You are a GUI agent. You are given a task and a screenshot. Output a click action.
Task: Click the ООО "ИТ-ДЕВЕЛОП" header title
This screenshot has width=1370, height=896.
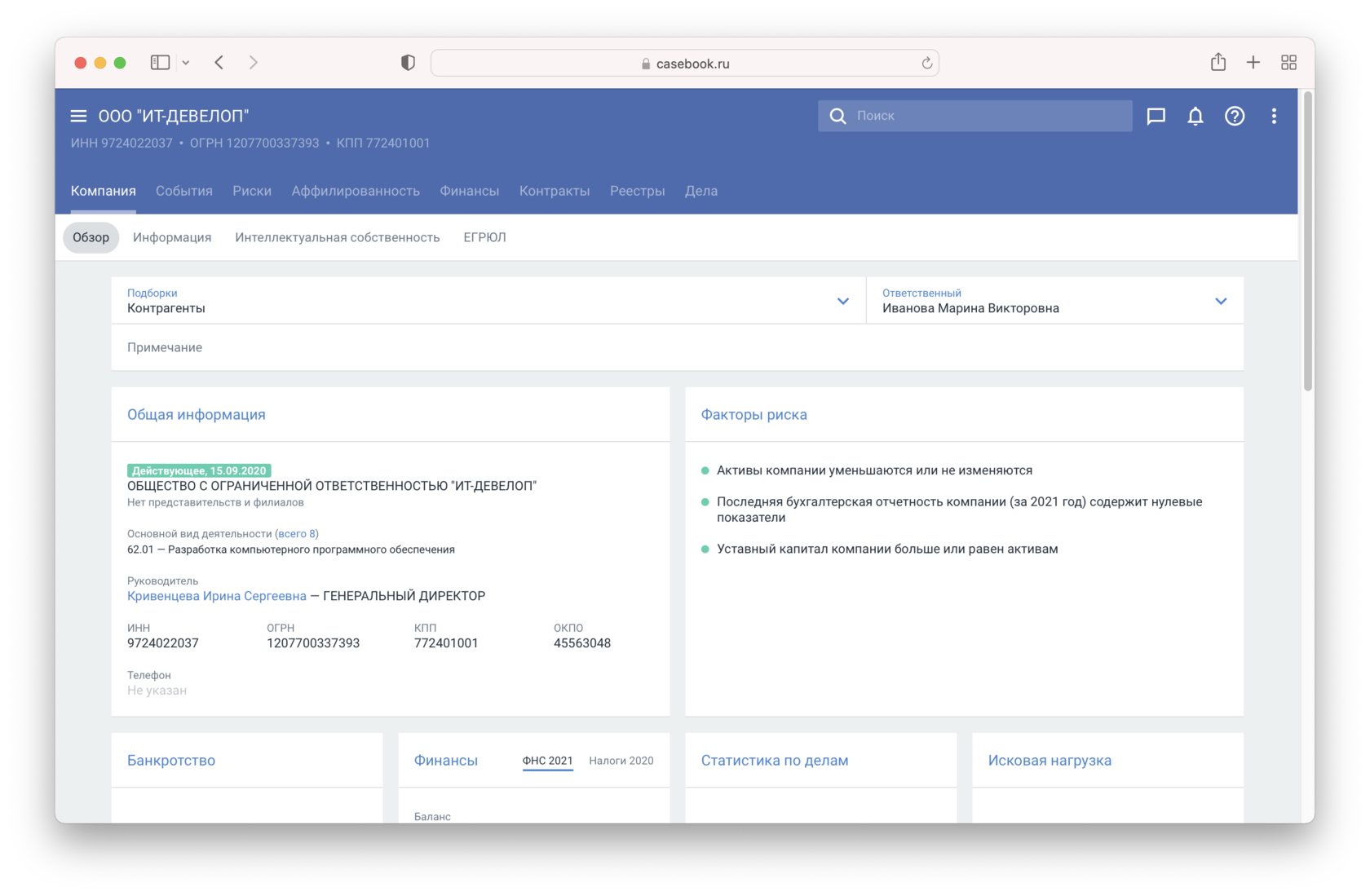pos(174,116)
